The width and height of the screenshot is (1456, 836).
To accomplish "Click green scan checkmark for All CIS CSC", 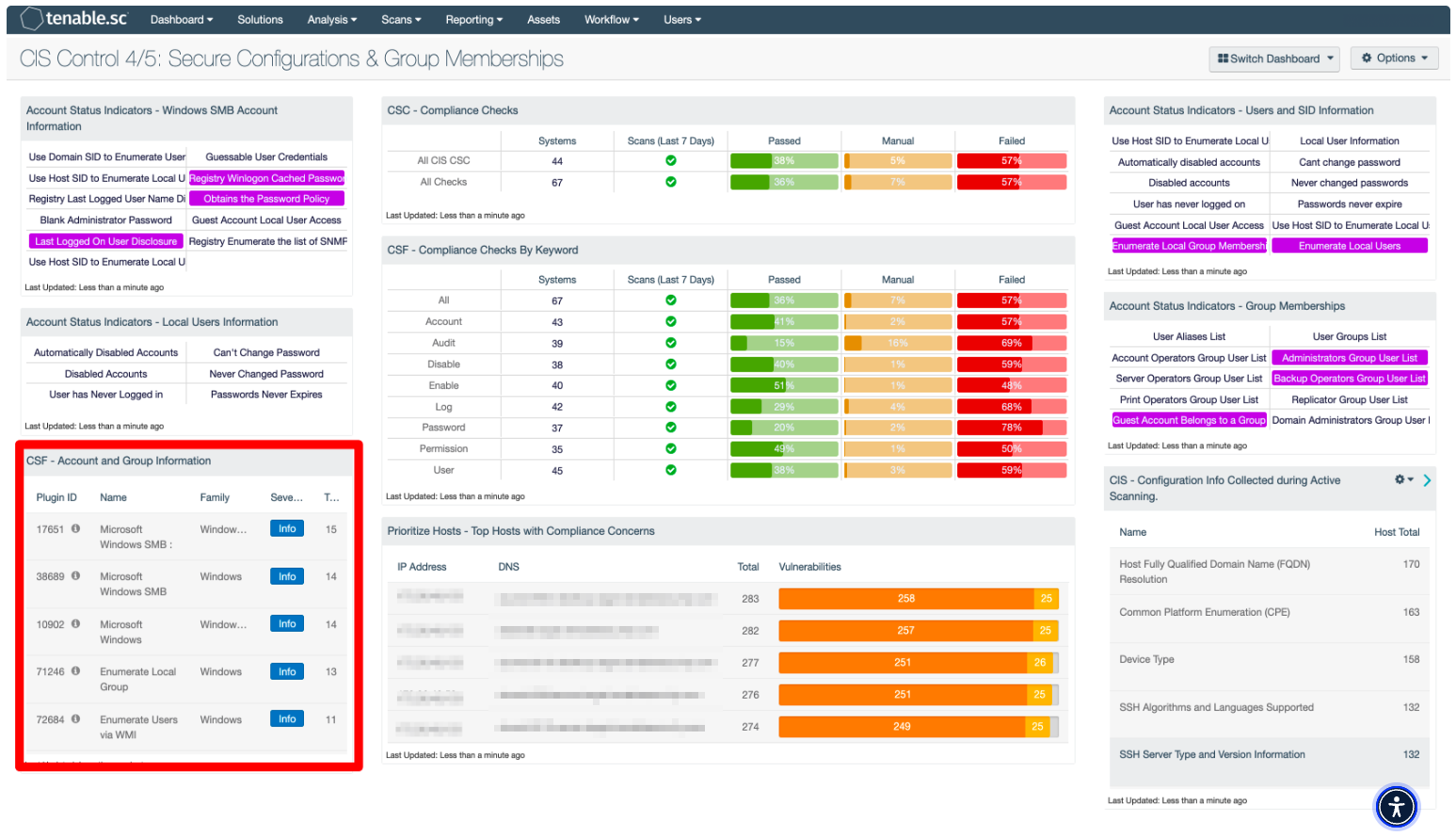I will tap(670, 161).
